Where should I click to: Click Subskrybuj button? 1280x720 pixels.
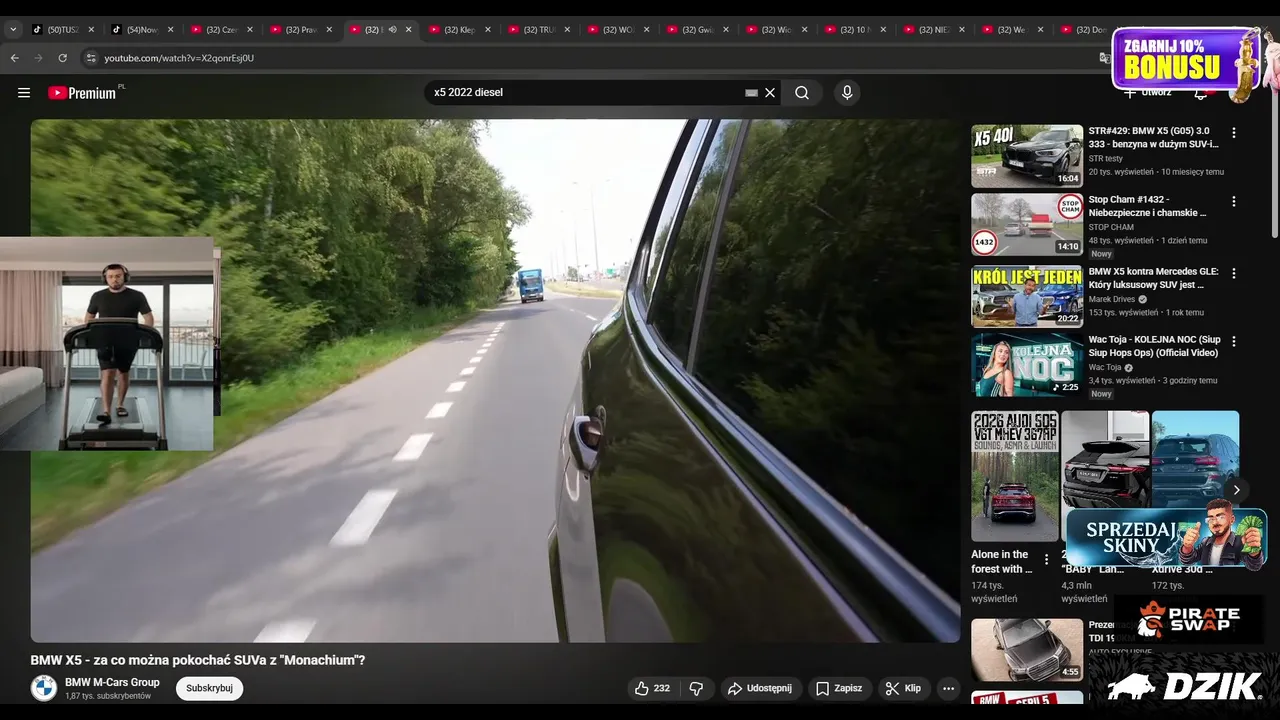[209, 688]
